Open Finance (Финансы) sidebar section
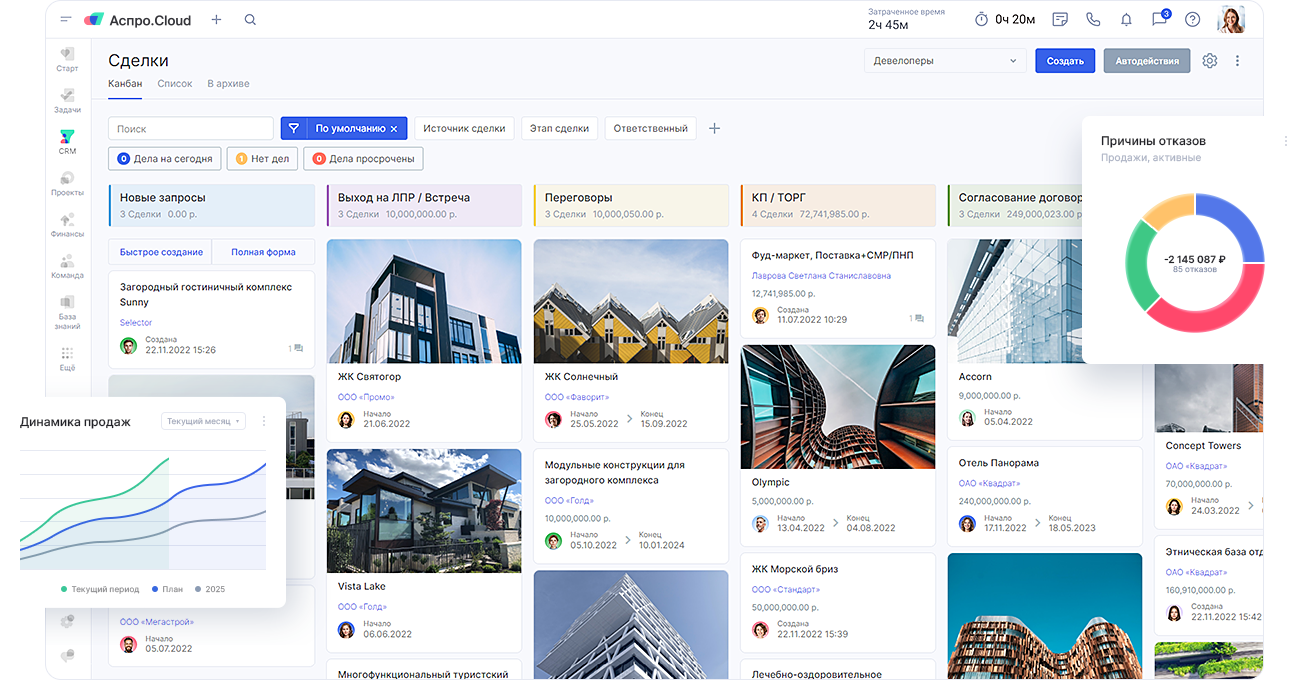This screenshot has width=1308, height=680. tap(67, 224)
